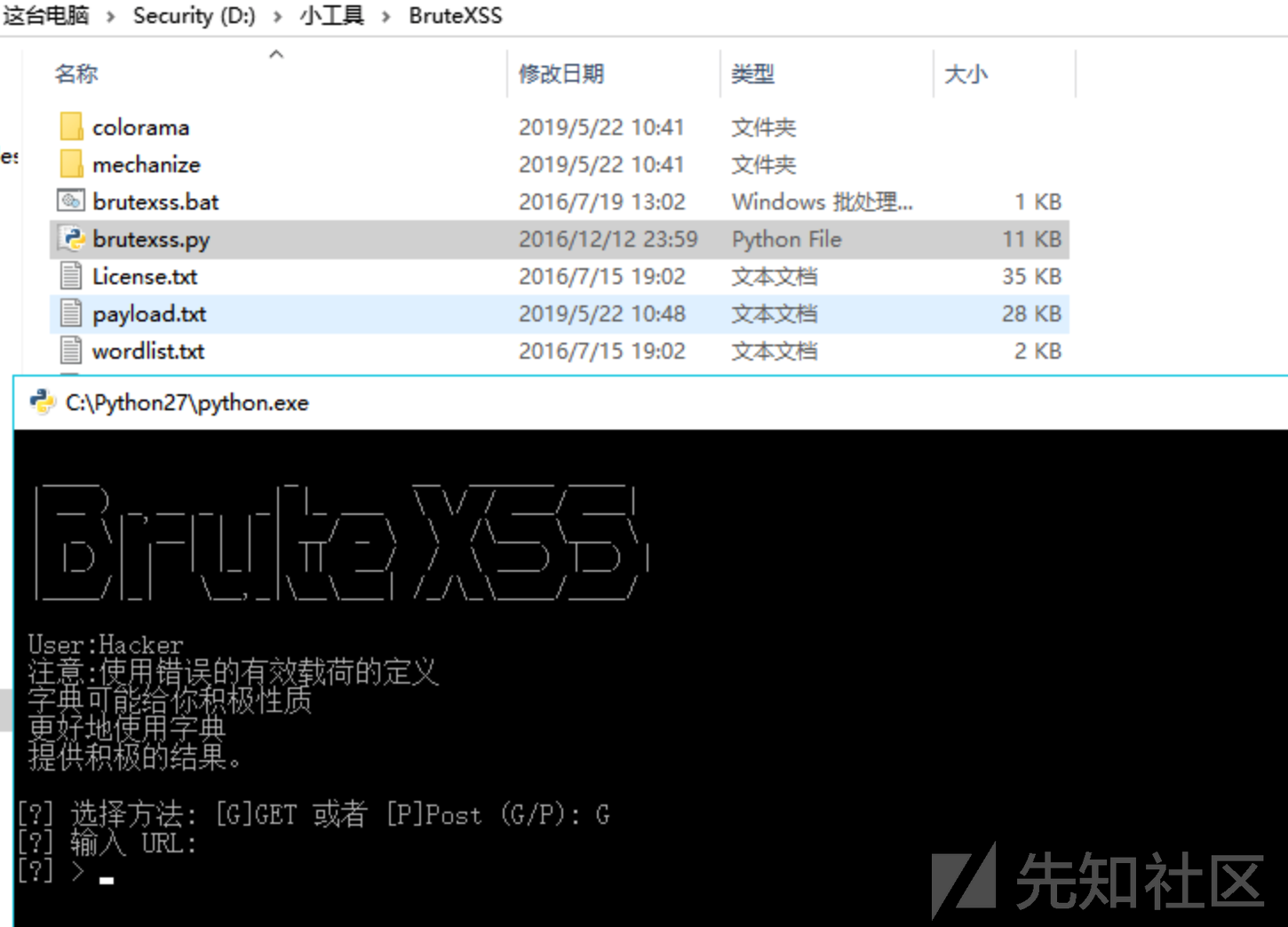This screenshot has width=1288, height=927.
Task: Select the brutexss.bat batch file icon
Action: point(71,202)
